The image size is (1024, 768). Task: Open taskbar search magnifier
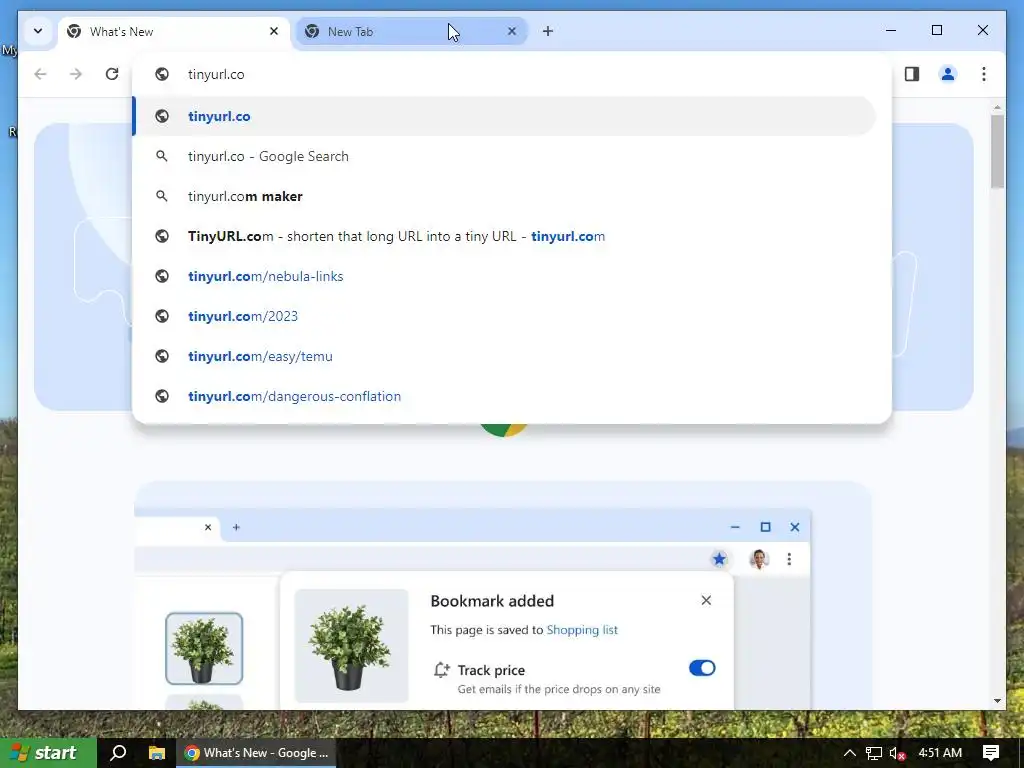click(x=118, y=753)
